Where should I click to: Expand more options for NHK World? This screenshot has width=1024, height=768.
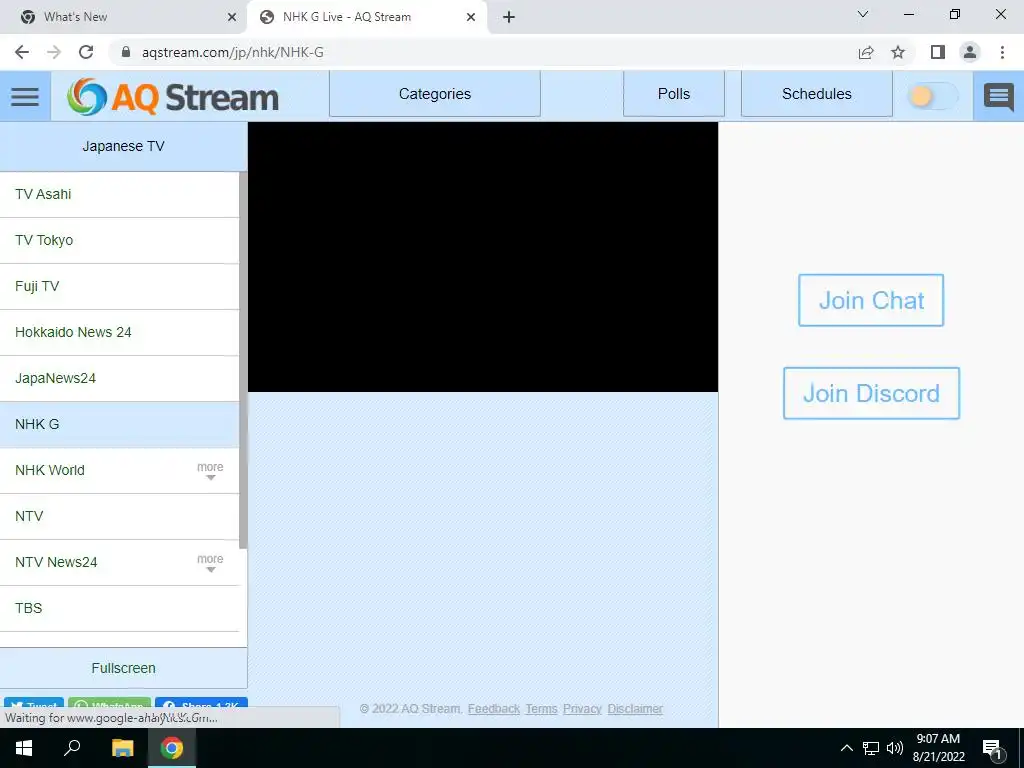click(x=210, y=471)
